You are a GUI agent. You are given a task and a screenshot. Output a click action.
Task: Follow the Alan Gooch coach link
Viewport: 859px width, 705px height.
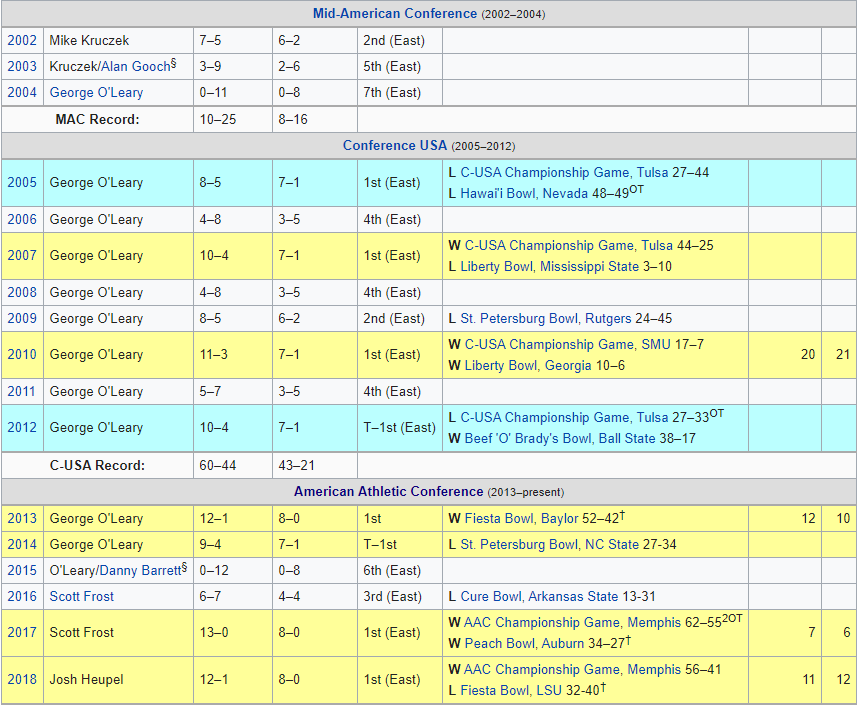[x=136, y=67]
